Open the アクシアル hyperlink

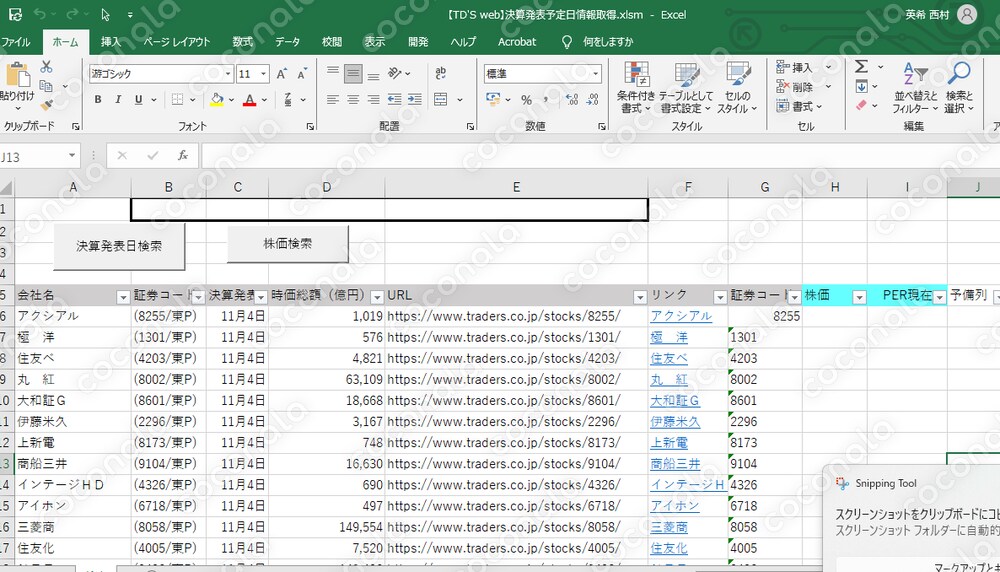click(680, 316)
